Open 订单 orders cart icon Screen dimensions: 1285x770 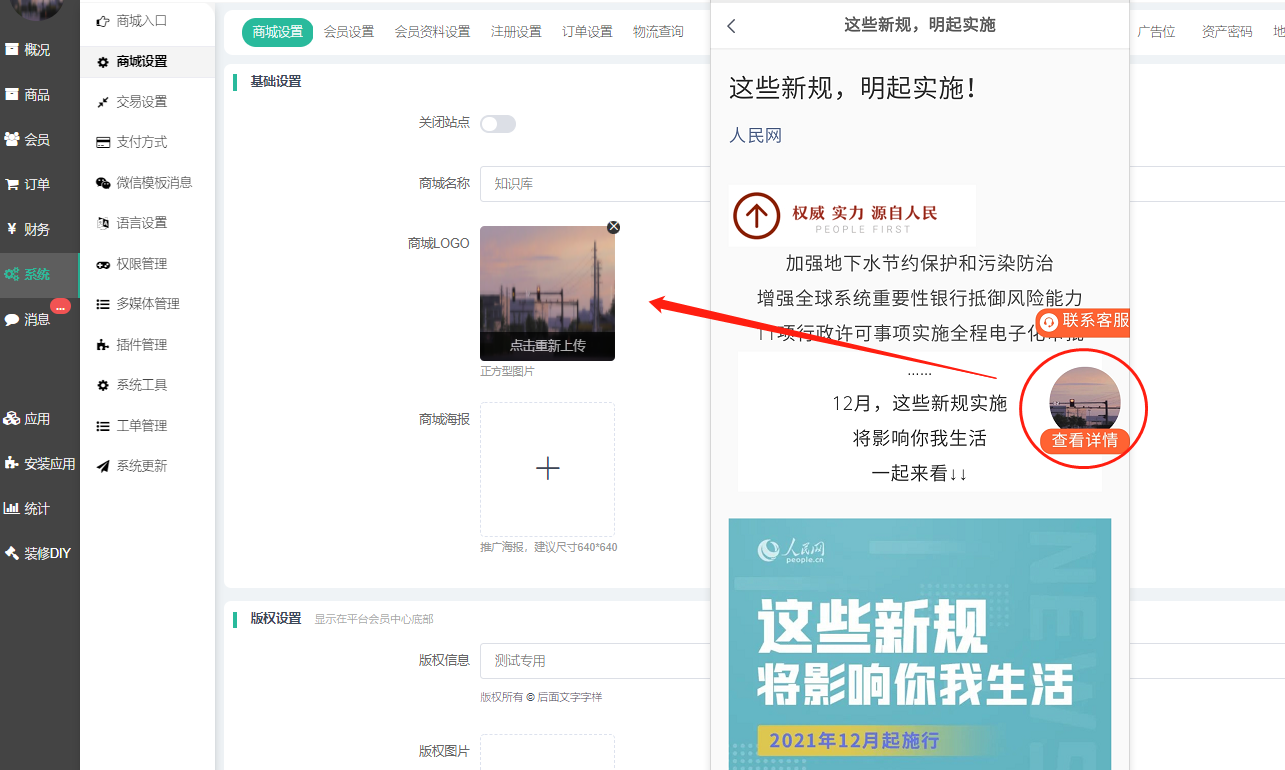[x=12, y=184]
